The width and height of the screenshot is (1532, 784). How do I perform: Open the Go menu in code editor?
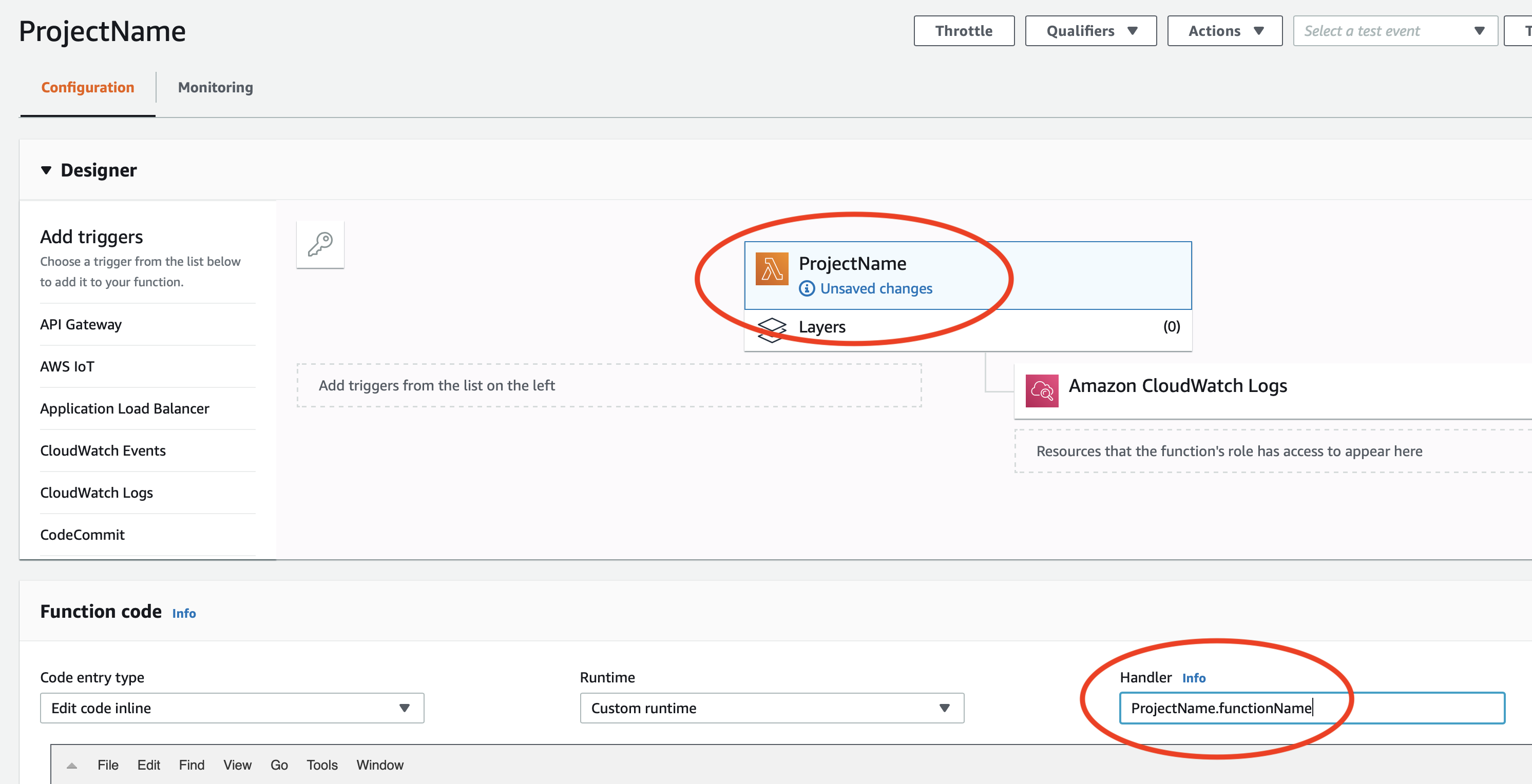[279, 765]
